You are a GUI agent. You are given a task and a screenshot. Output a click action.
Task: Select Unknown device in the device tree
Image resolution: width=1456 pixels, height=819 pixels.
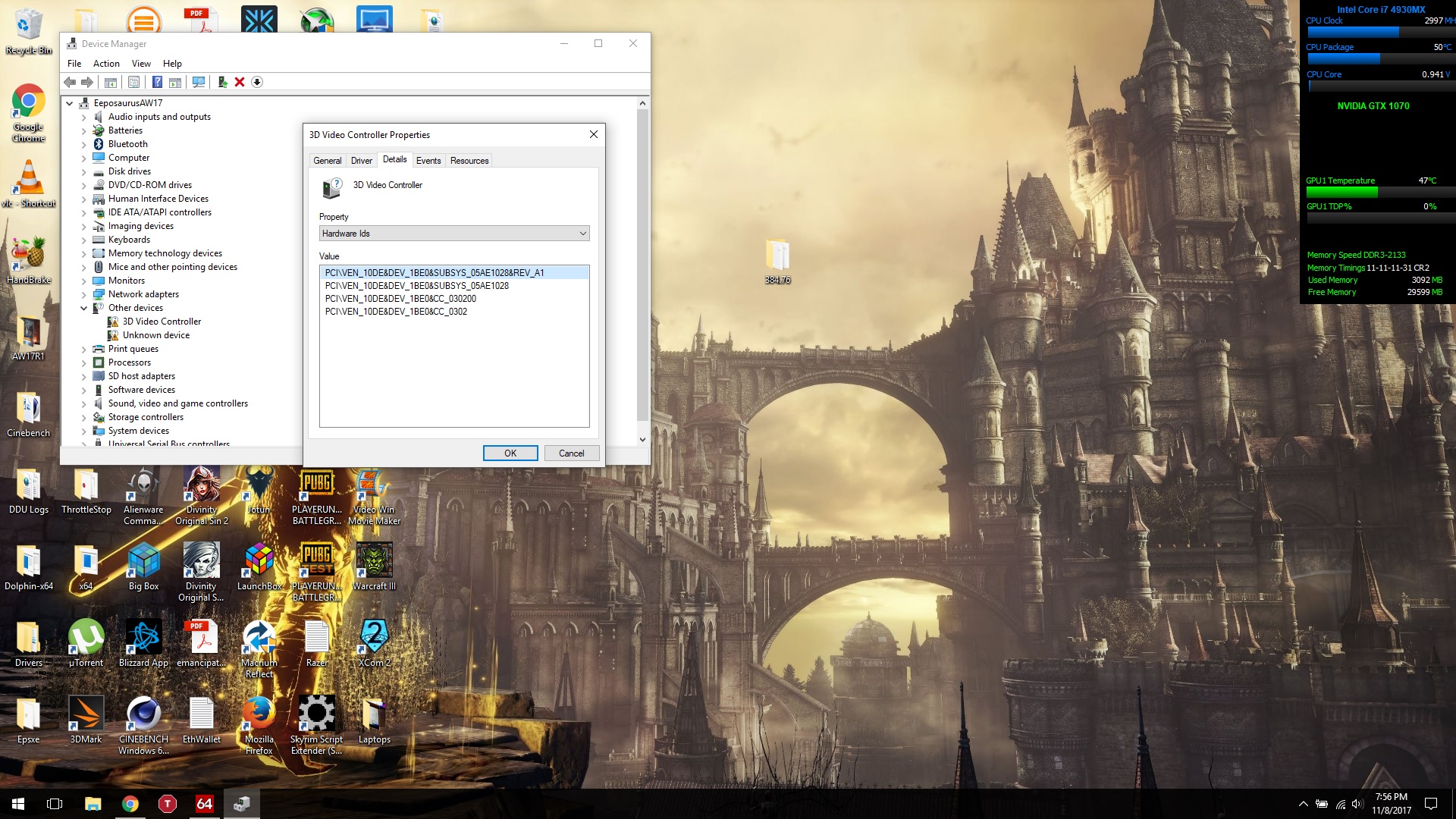coord(156,335)
